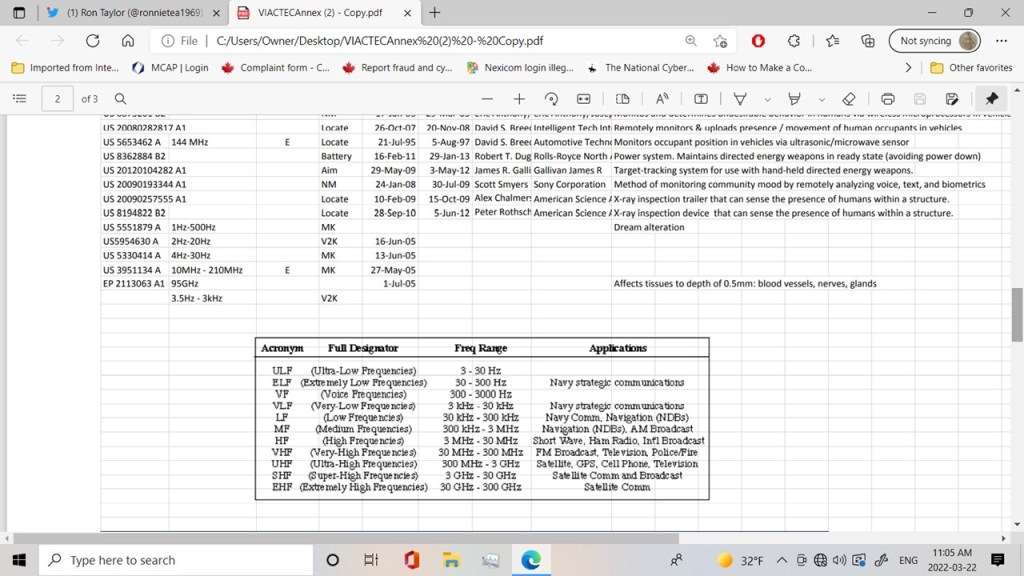Click the PDF page number field
Screen dimensions: 1024x576
click(x=58, y=99)
